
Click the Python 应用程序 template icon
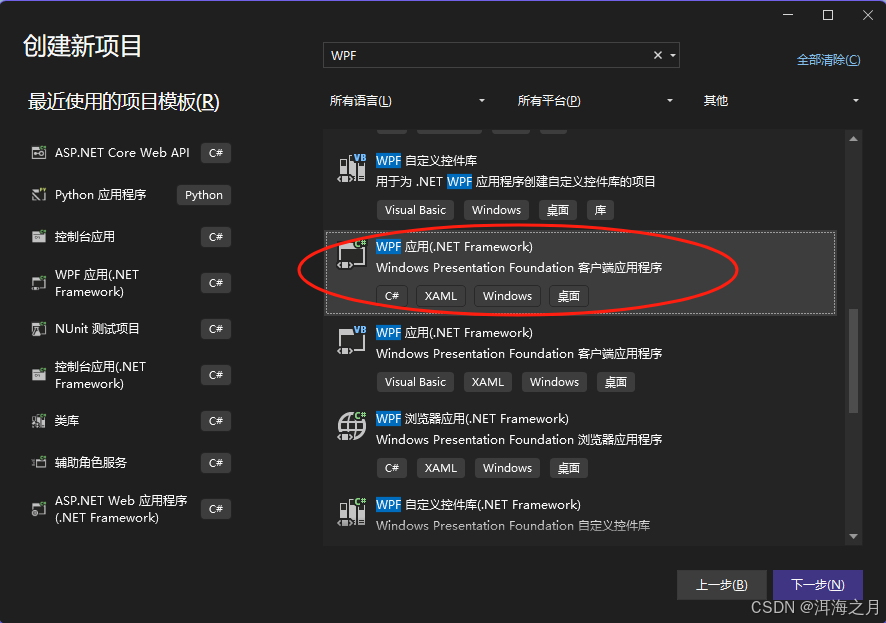coord(38,195)
